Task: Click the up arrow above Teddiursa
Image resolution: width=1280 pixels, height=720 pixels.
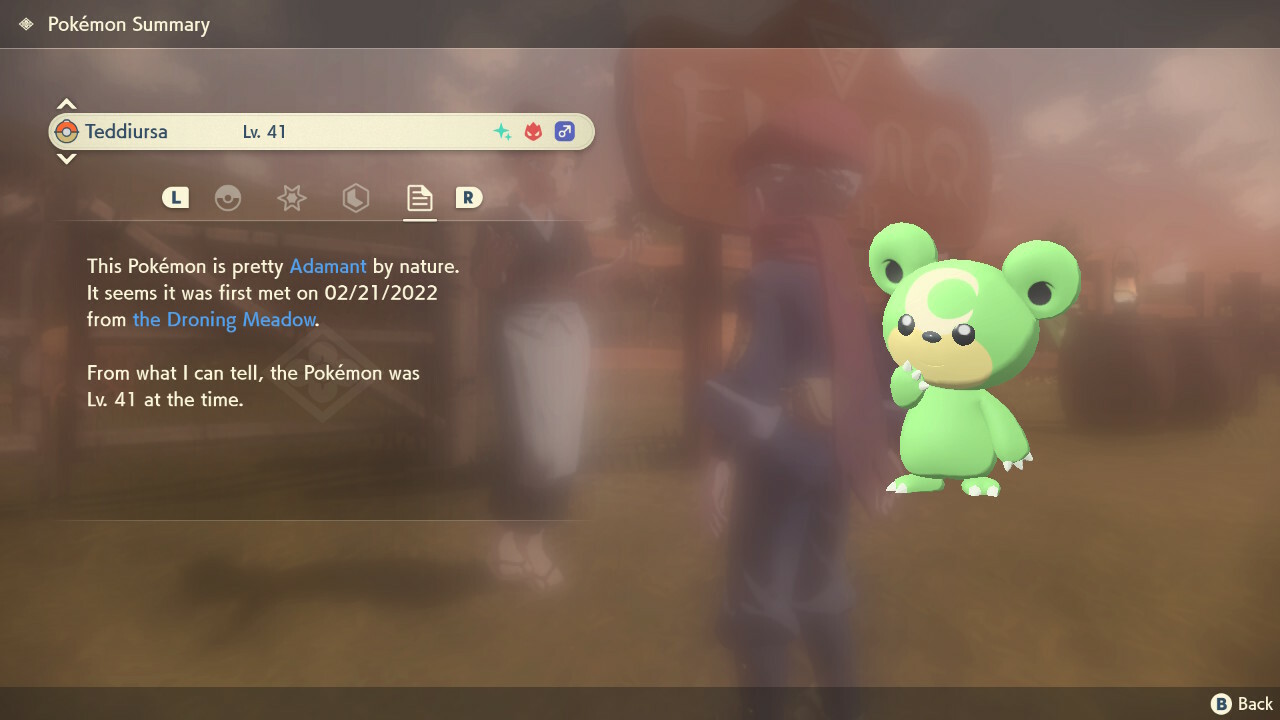Action: pyautogui.click(x=66, y=103)
